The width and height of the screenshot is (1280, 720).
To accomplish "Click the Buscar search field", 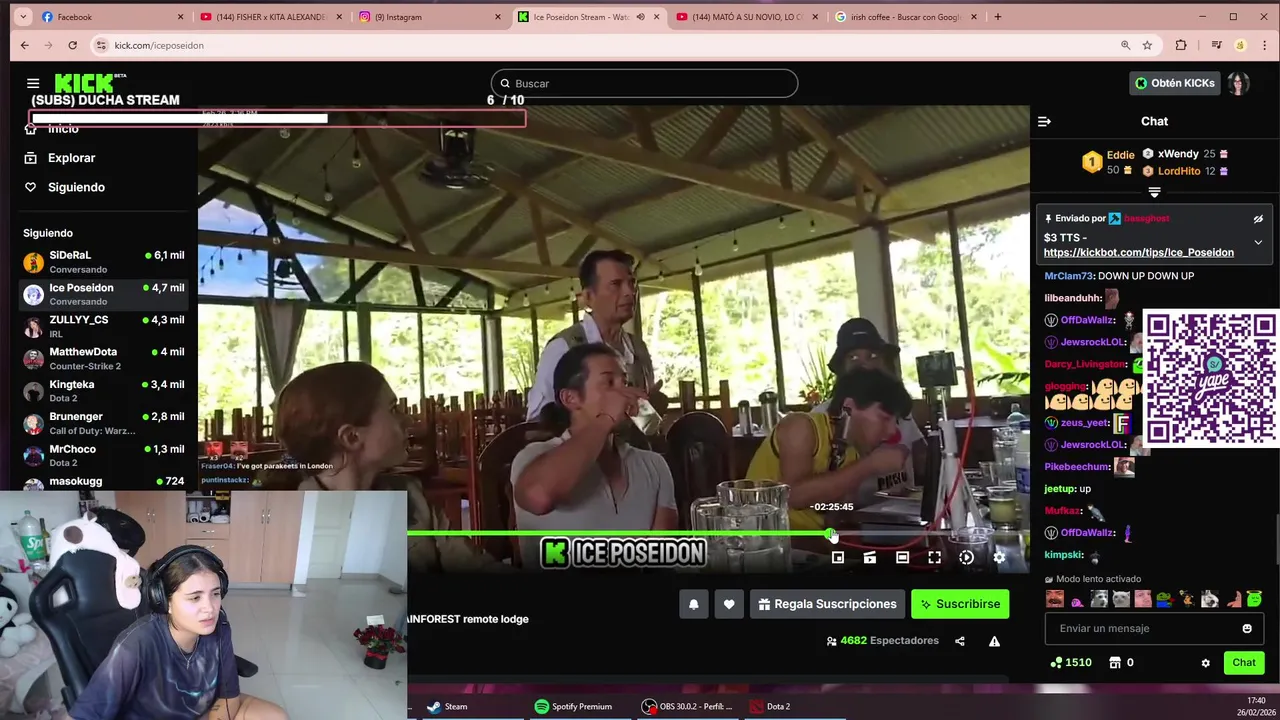I will pos(644,83).
